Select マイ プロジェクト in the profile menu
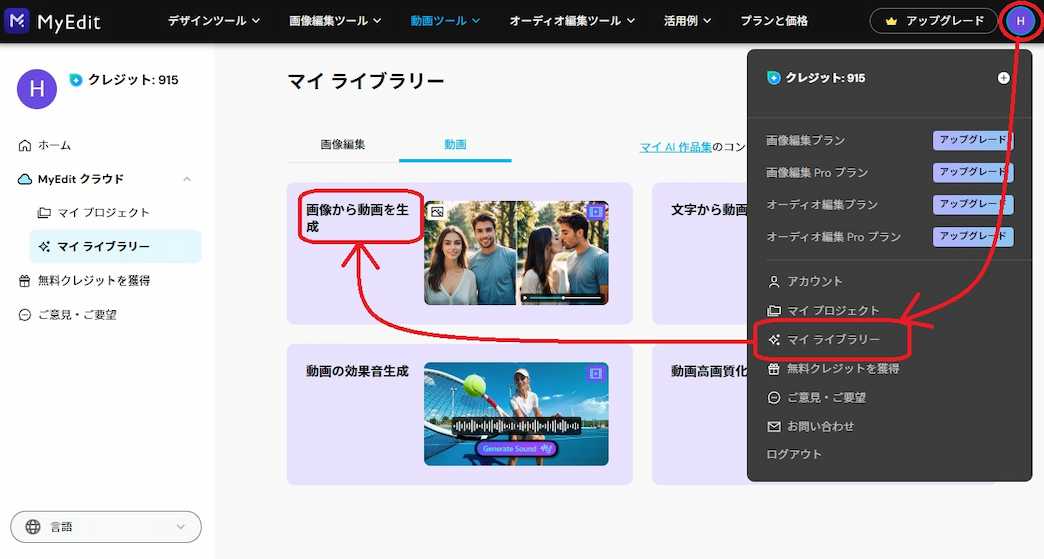This screenshot has height=559, width=1044. [834, 311]
